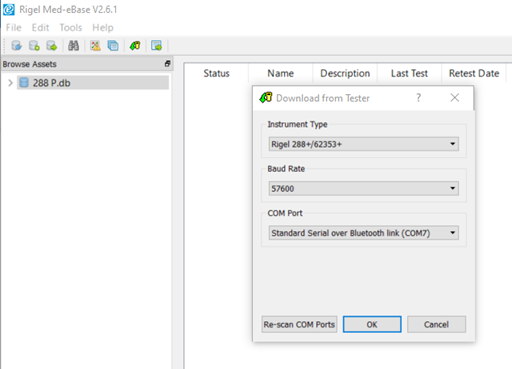Click the Download from Tester dialog title icon
512x369 pixels.
coord(266,98)
